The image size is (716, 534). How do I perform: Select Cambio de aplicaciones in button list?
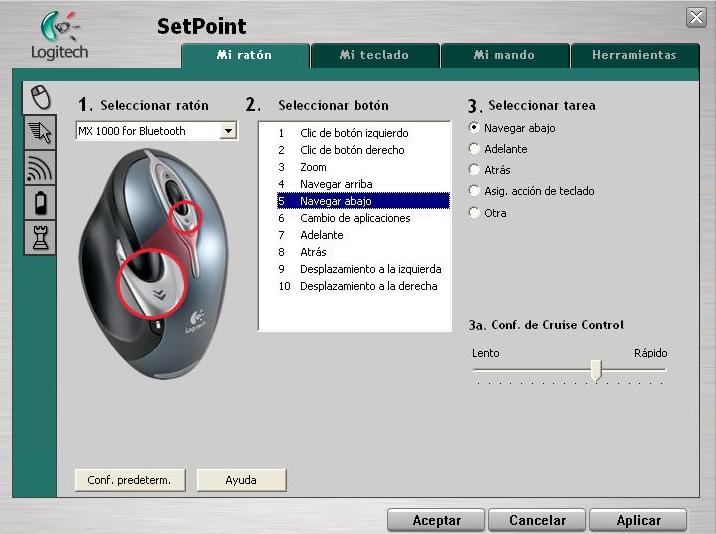pyautogui.click(x=355, y=218)
